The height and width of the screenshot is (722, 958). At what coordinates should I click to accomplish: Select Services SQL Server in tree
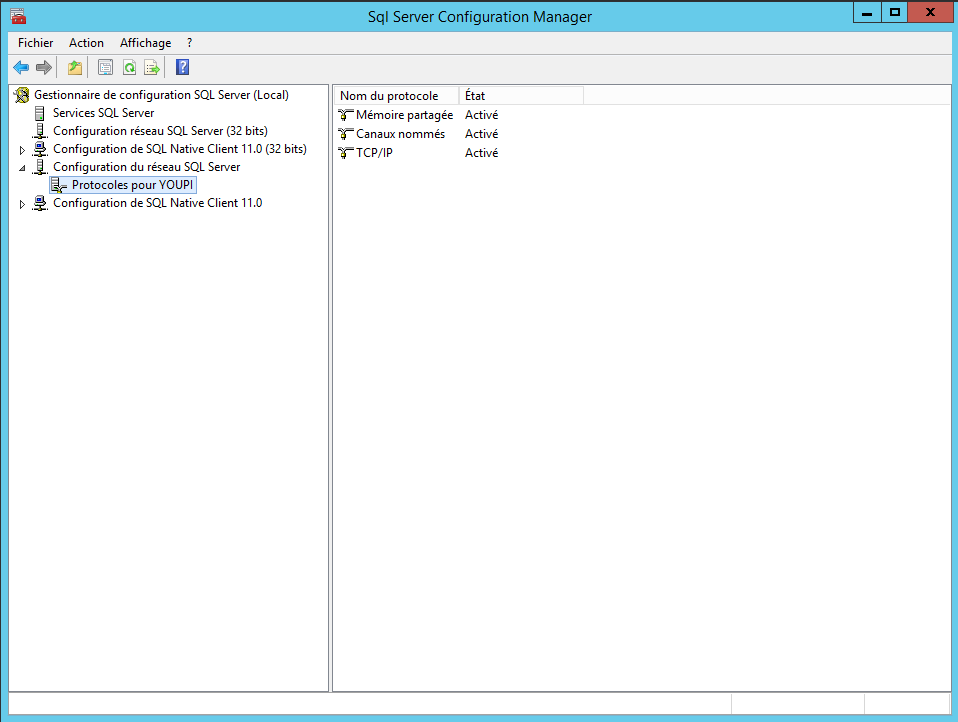[x=103, y=113]
